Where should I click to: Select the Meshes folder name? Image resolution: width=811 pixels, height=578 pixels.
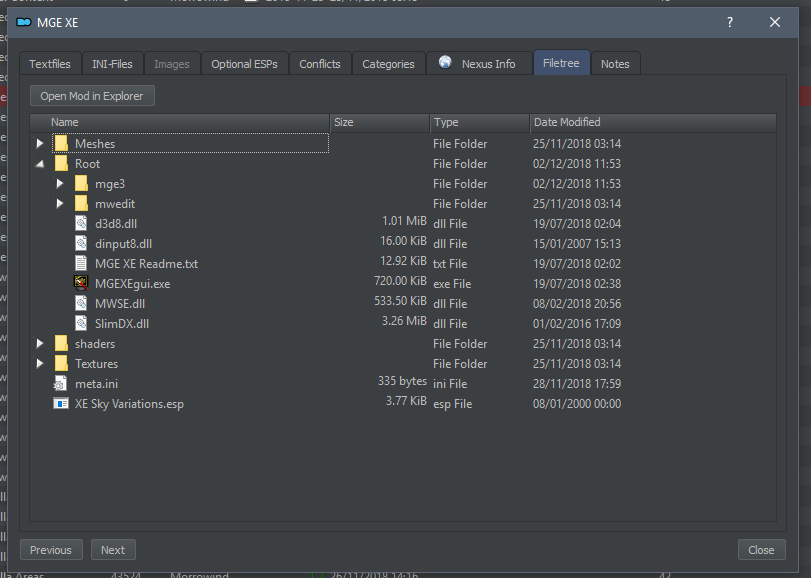(95, 144)
